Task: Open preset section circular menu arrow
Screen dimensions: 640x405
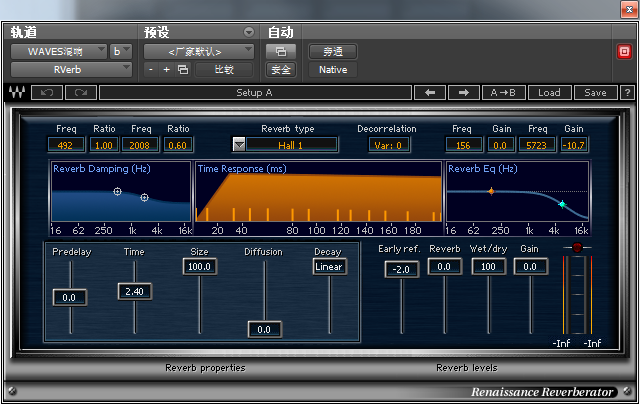Action: point(249,32)
